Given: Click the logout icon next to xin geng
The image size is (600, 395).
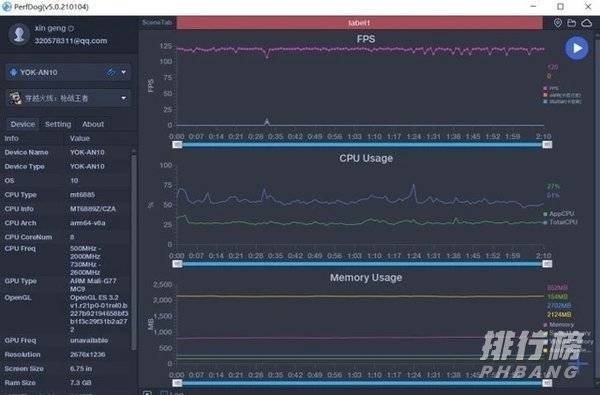Looking at the screenshot, I should click(71, 28).
